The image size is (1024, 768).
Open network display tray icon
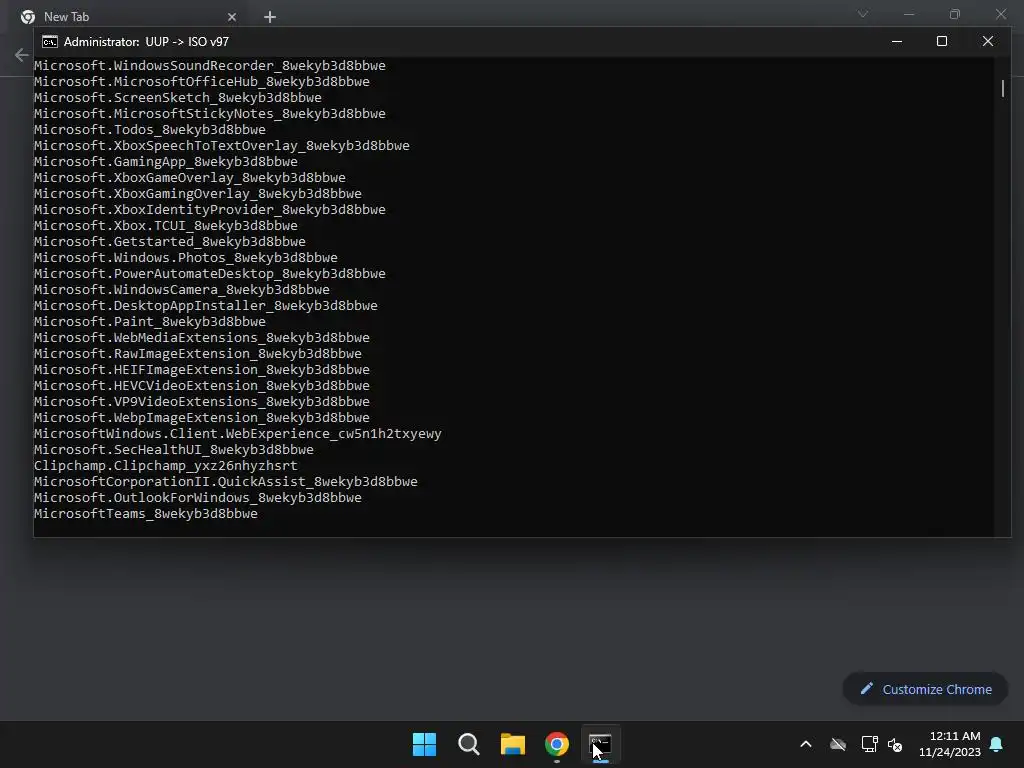pos(869,744)
